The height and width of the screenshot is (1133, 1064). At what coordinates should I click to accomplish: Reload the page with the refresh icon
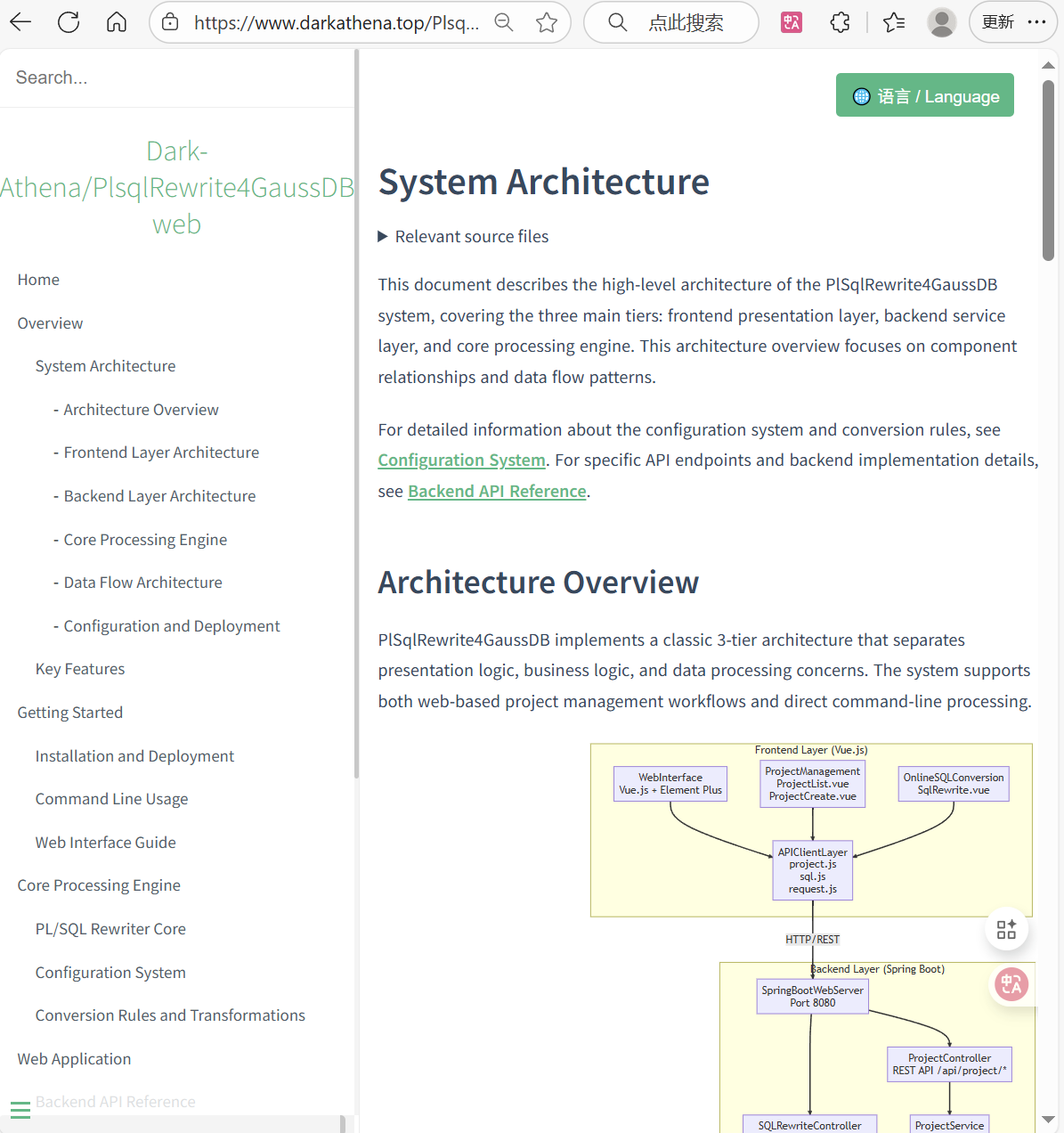69,22
